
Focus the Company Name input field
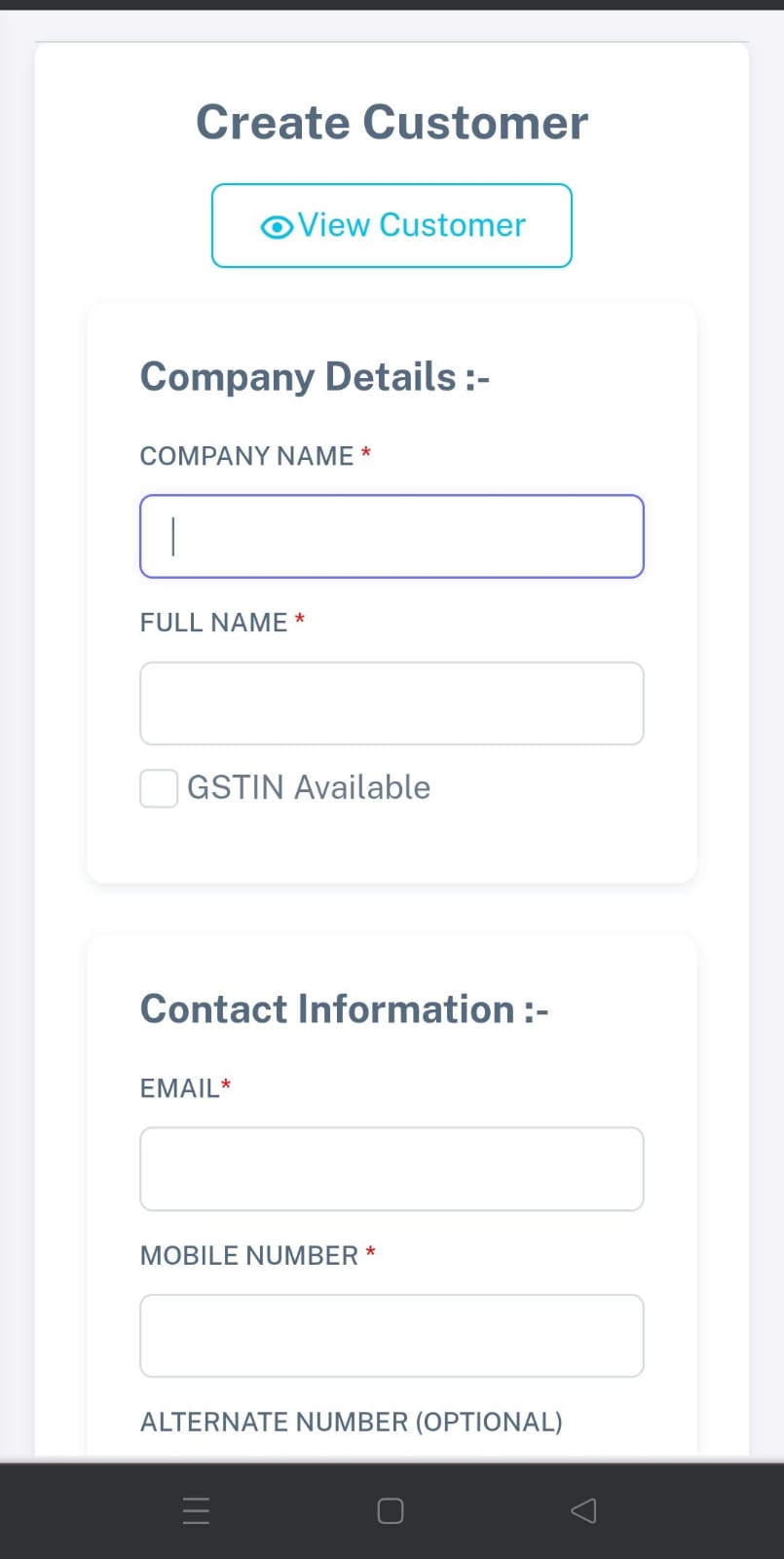click(x=392, y=537)
